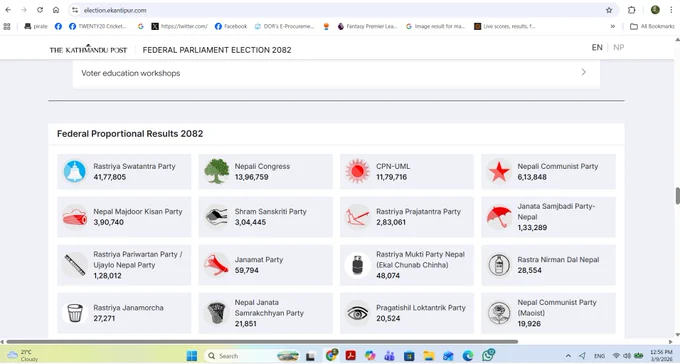The width and height of the screenshot is (680, 364).
Task: Click Rastriya Swatantra Party vote count 41,77,805
Action: [x=110, y=177]
